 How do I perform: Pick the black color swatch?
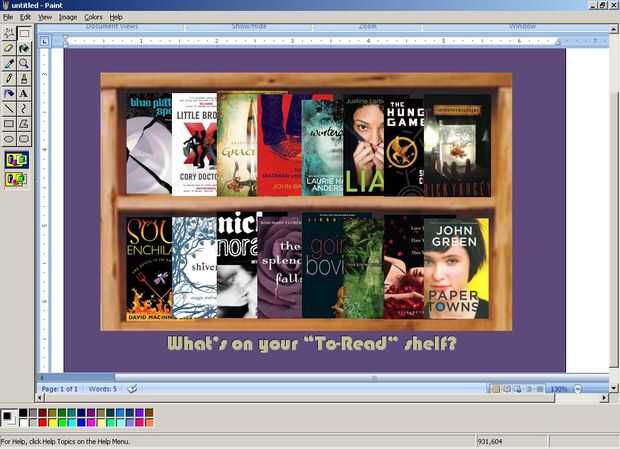click(x=23, y=412)
